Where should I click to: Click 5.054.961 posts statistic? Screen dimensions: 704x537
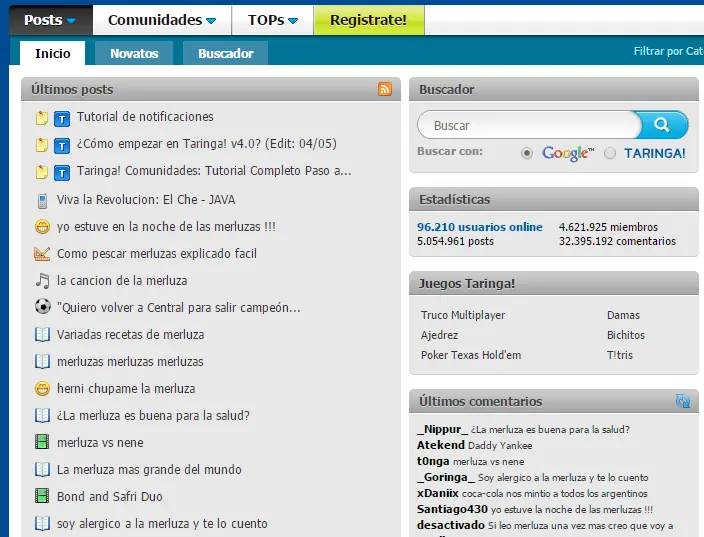455,241
